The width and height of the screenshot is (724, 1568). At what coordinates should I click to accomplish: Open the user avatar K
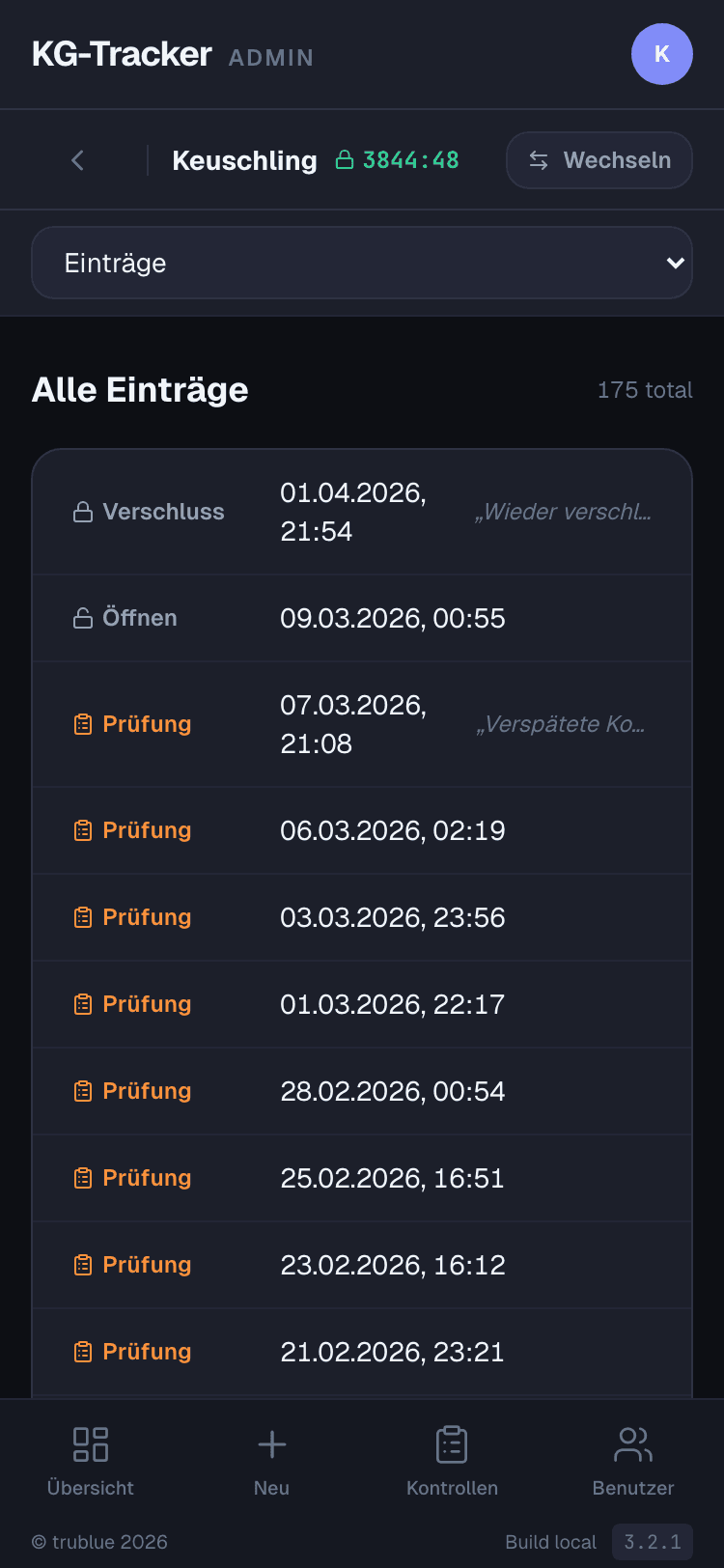pos(662,54)
